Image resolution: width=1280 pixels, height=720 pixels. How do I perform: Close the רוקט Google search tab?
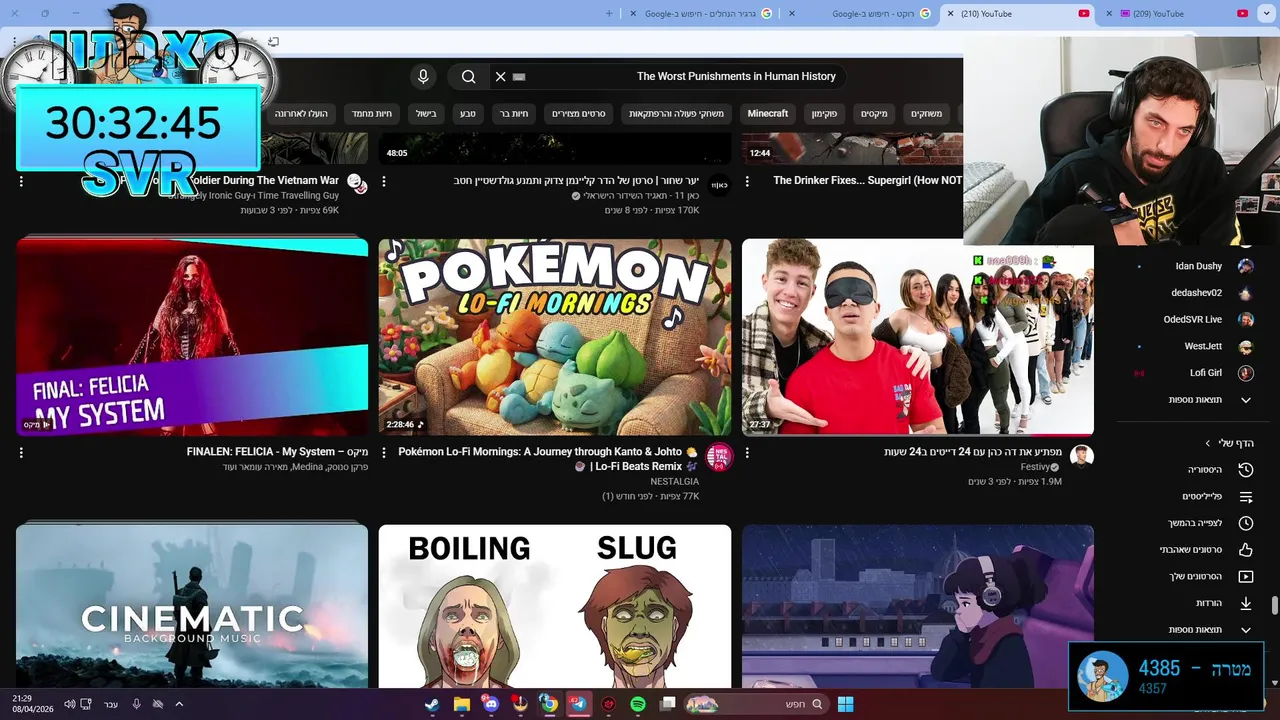791,13
